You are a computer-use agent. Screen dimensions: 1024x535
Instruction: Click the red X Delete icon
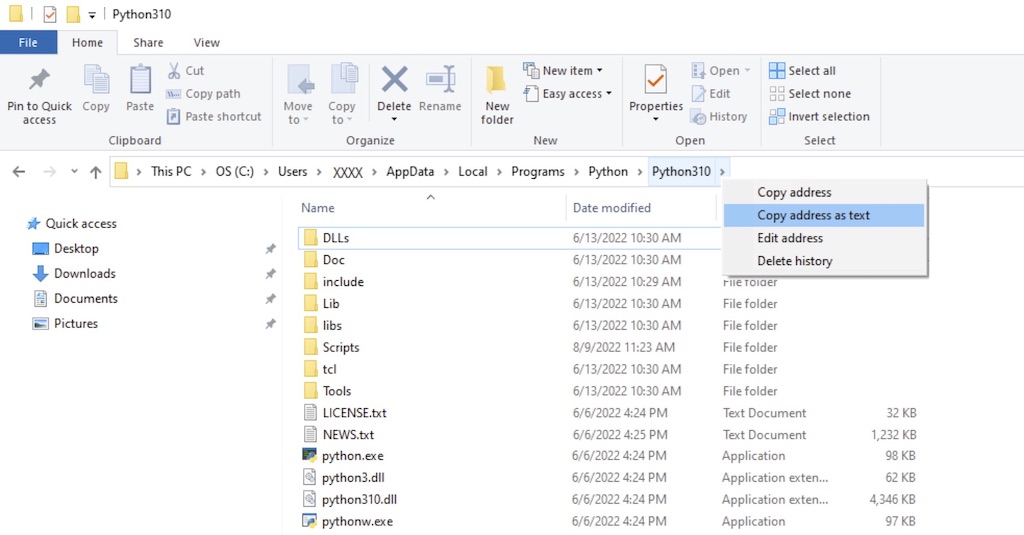[x=394, y=80]
